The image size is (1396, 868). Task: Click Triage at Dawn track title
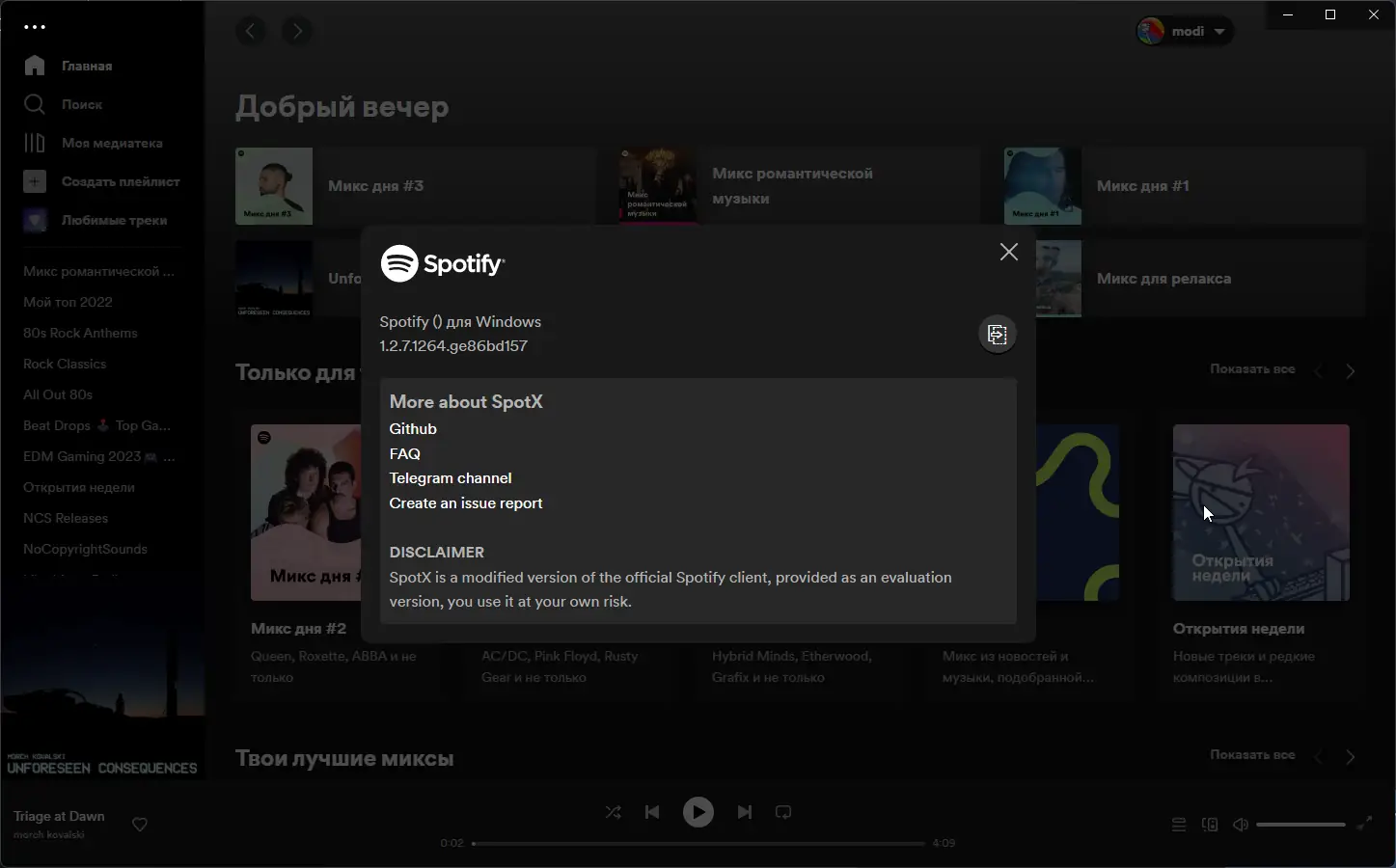(59, 816)
